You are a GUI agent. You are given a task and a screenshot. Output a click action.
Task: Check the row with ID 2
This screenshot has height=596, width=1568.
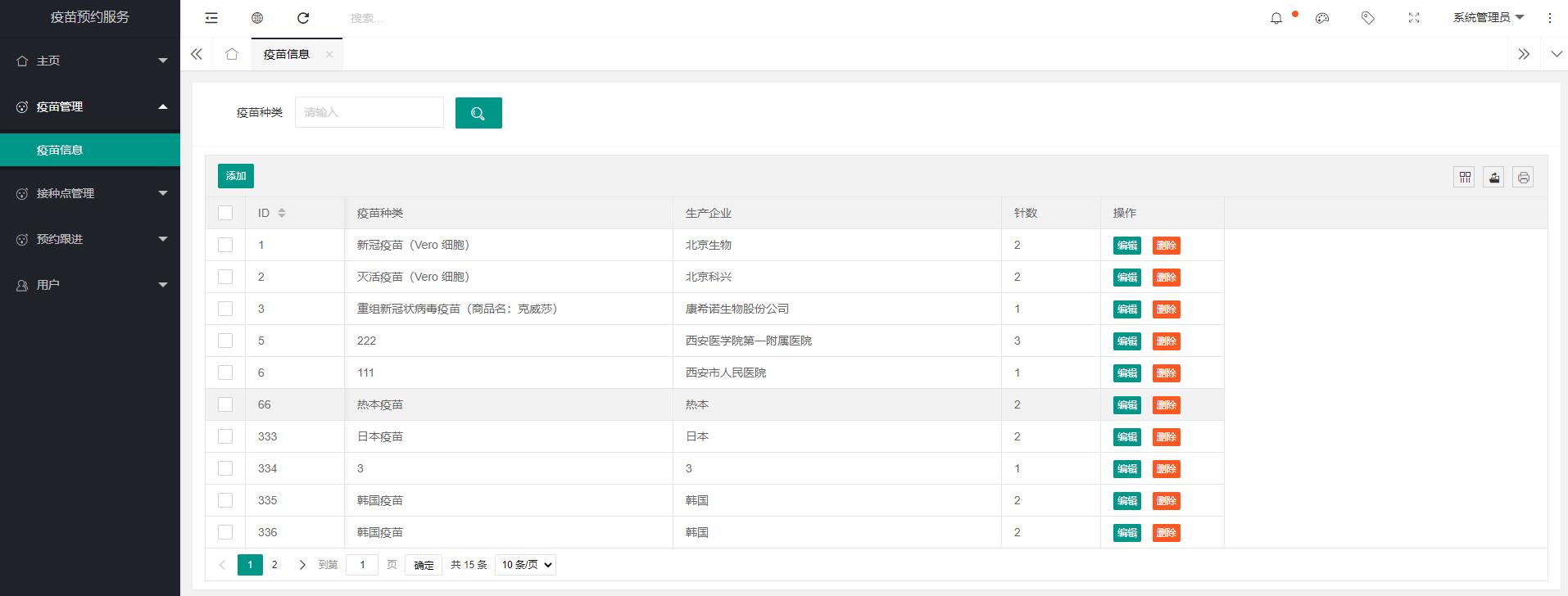point(225,277)
